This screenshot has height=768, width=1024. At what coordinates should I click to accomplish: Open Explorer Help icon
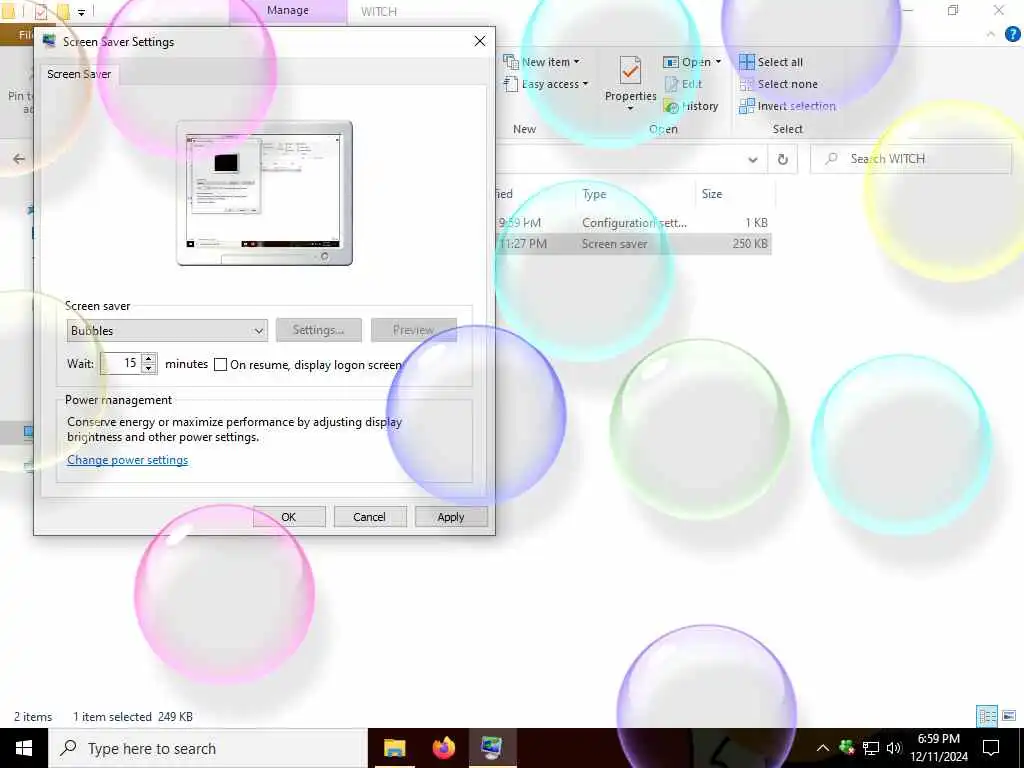1012,34
